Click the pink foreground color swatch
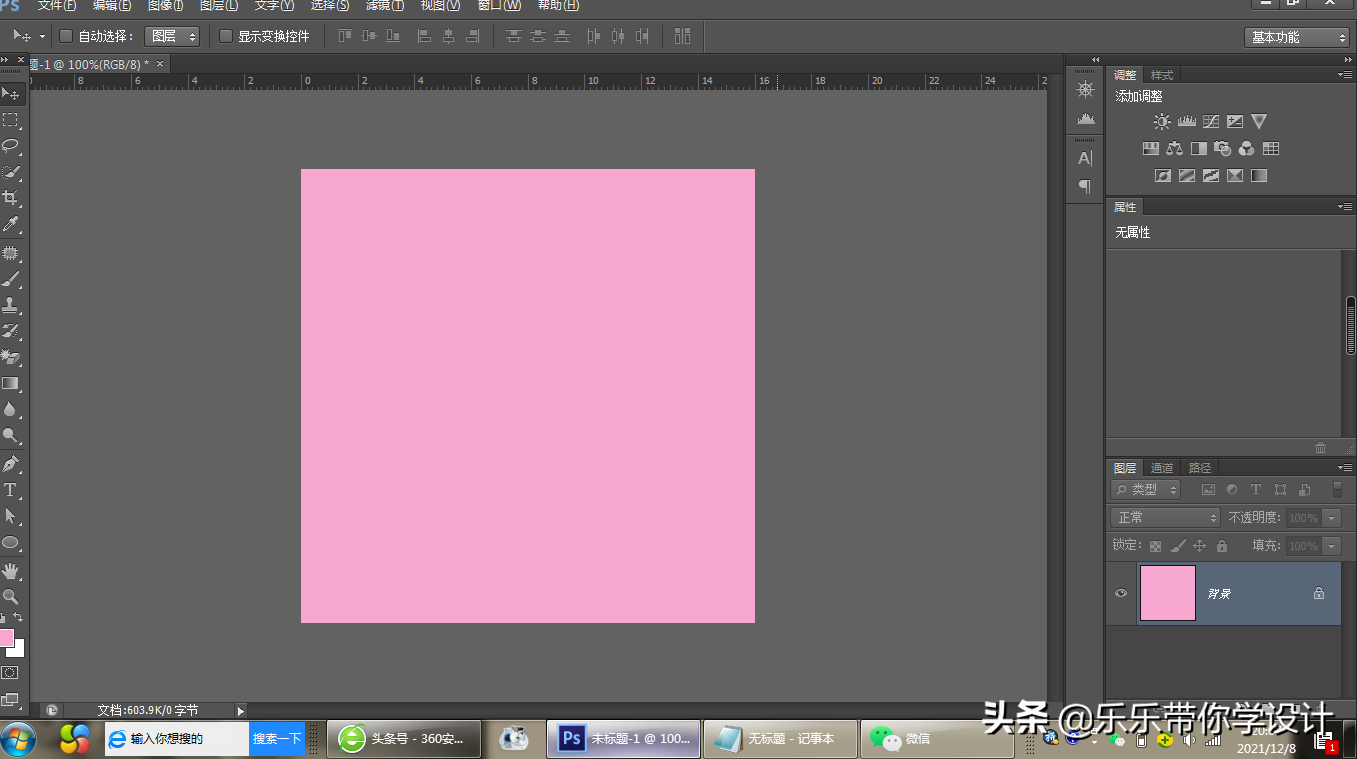The width and height of the screenshot is (1357, 759). [6, 638]
